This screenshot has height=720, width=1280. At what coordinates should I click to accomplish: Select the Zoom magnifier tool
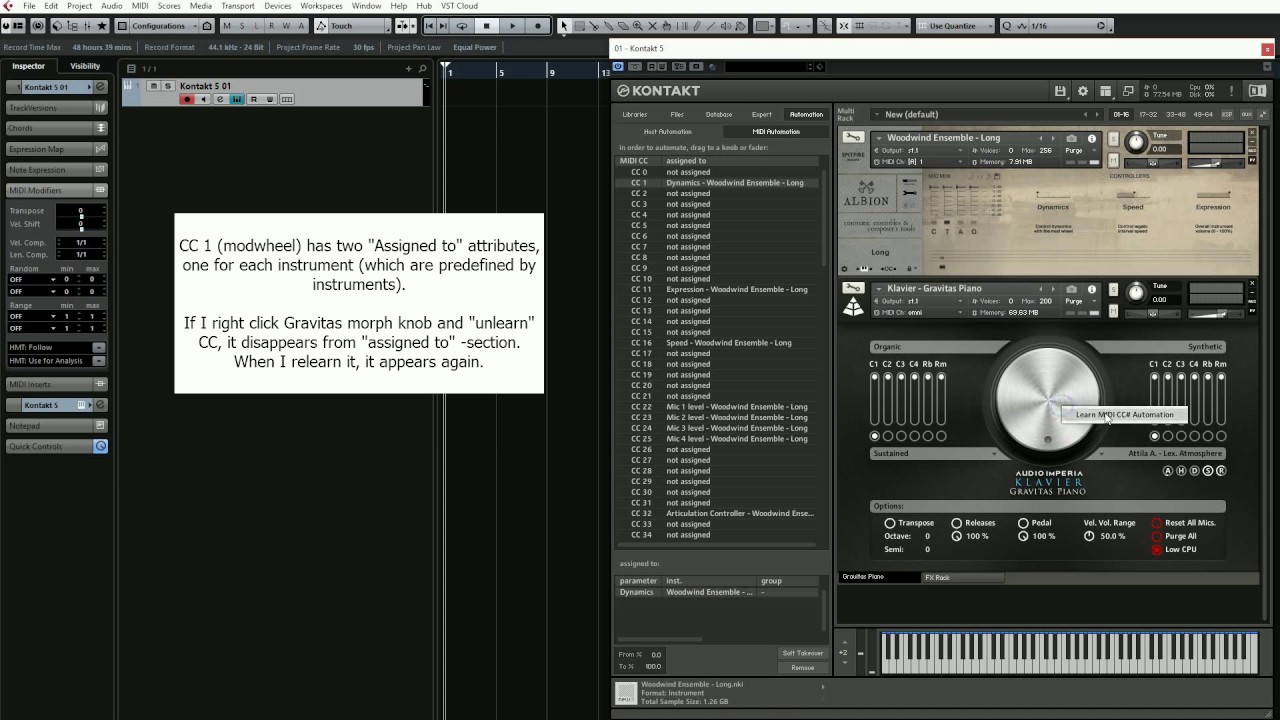pyautogui.click(x=637, y=26)
